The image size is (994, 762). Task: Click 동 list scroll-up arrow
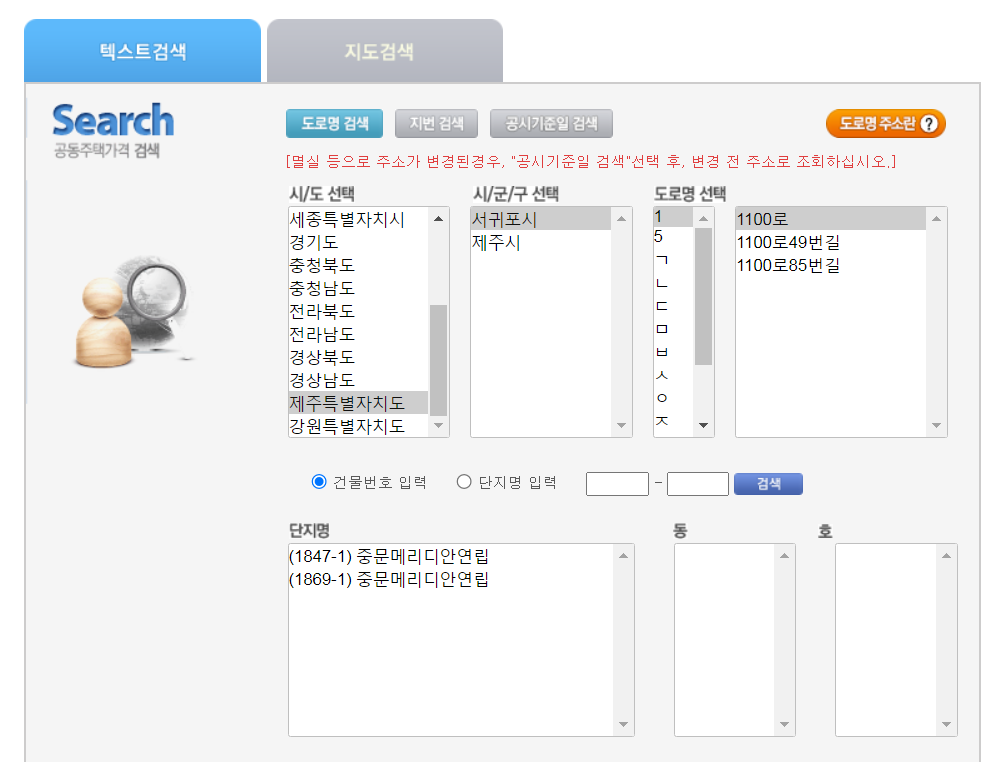(x=784, y=556)
